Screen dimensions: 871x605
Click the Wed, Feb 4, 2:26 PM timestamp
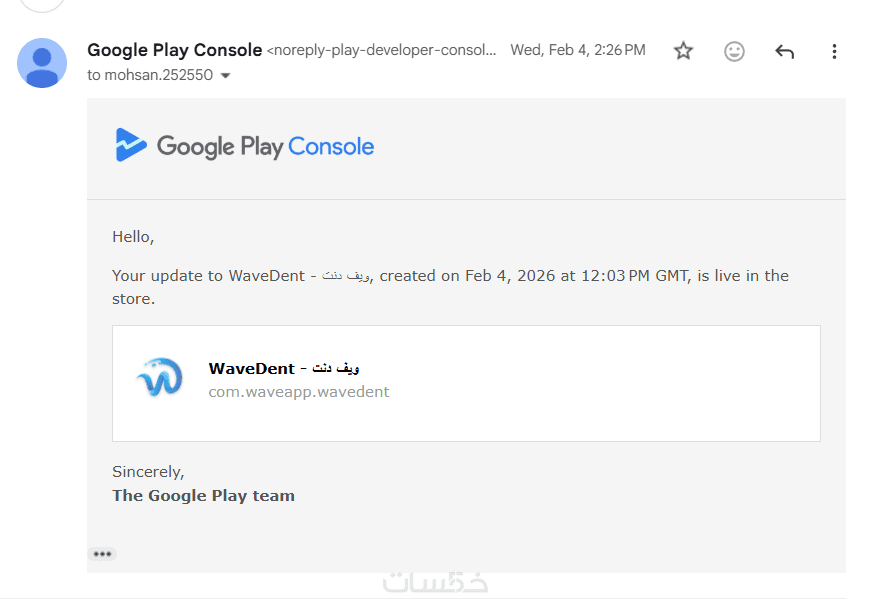(x=578, y=50)
